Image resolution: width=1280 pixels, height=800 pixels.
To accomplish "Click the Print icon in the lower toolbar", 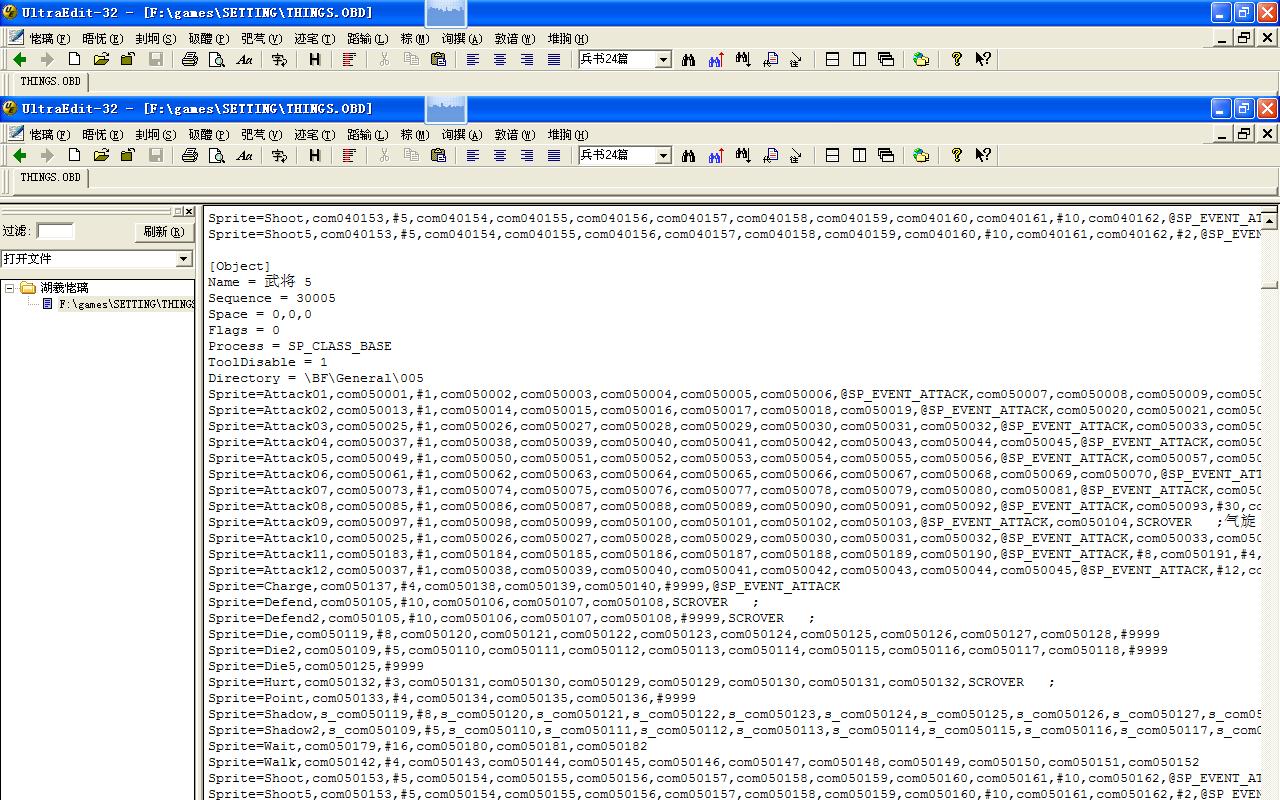I will (x=190, y=155).
